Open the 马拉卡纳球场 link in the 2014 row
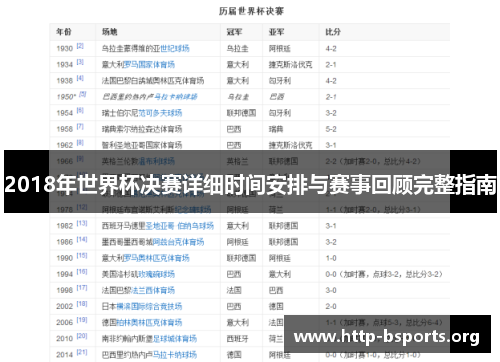 [175, 355]
